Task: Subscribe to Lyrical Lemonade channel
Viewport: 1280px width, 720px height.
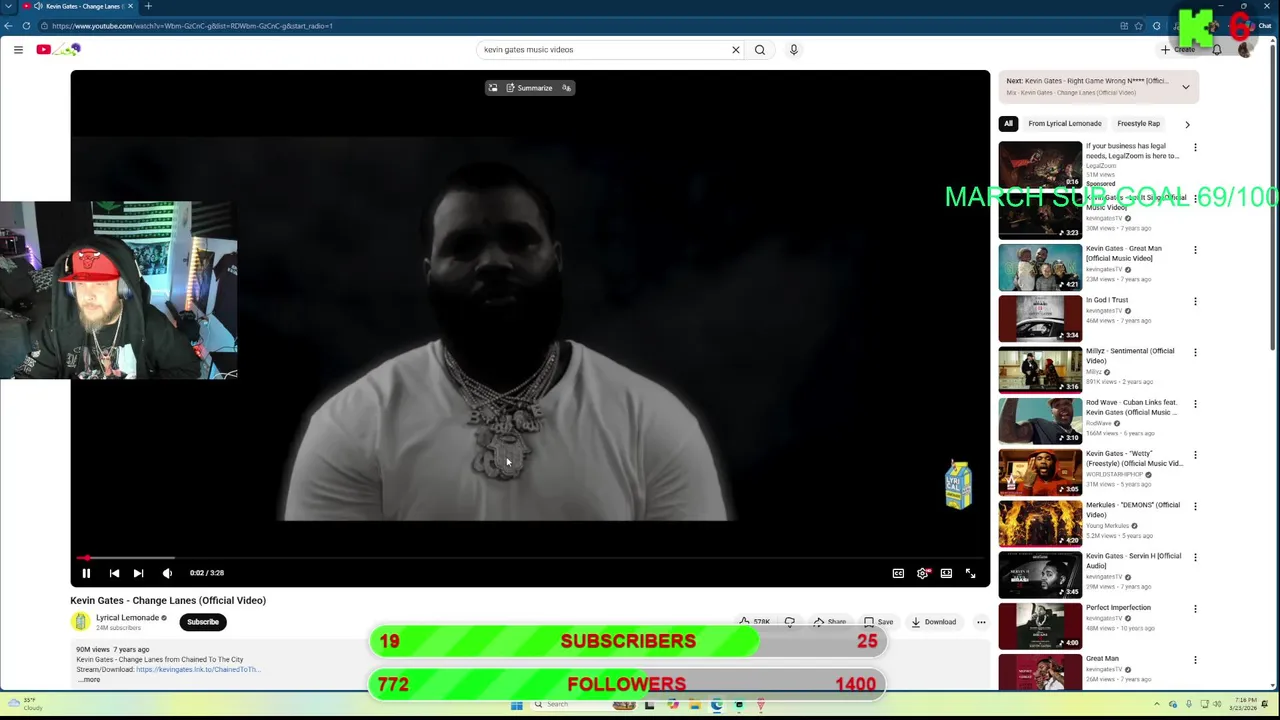Action: pyautogui.click(x=203, y=622)
